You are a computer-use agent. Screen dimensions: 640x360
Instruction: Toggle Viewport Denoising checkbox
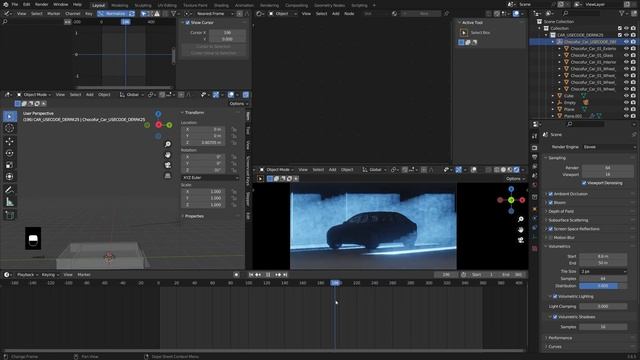[584, 183]
